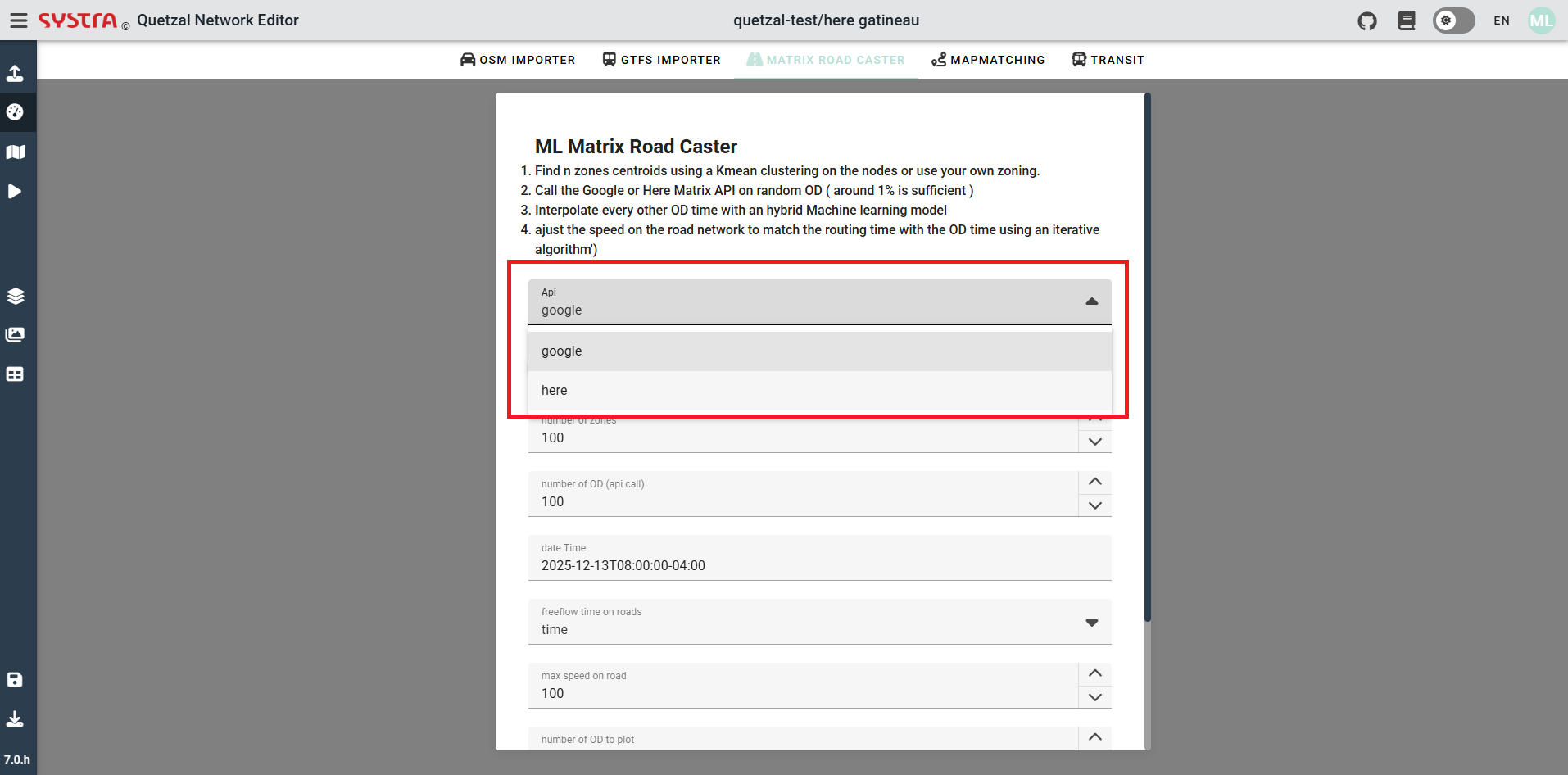Click the export download sidebar icon
Image resolution: width=1568 pixels, height=775 pixels.
pyautogui.click(x=15, y=718)
